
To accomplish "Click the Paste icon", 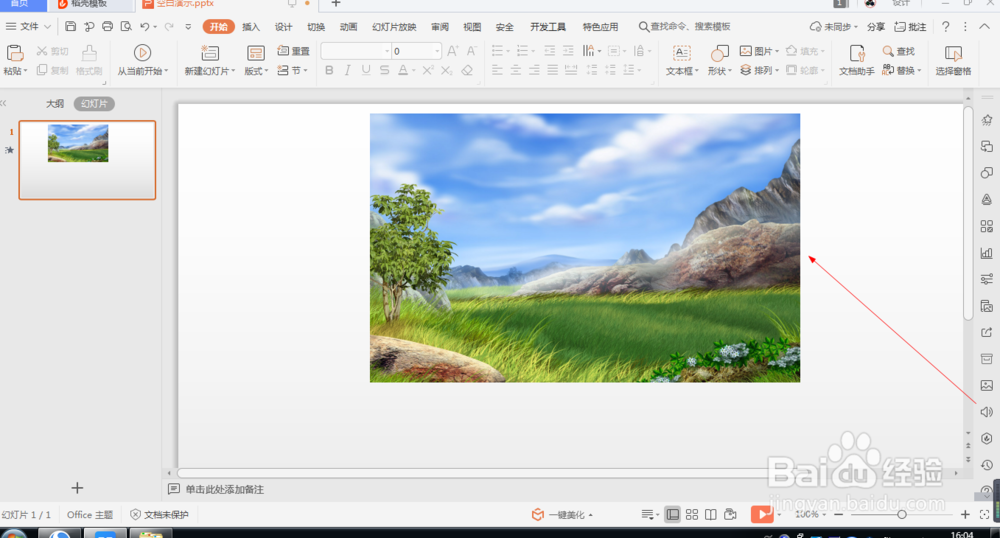I will click(x=15, y=54).
